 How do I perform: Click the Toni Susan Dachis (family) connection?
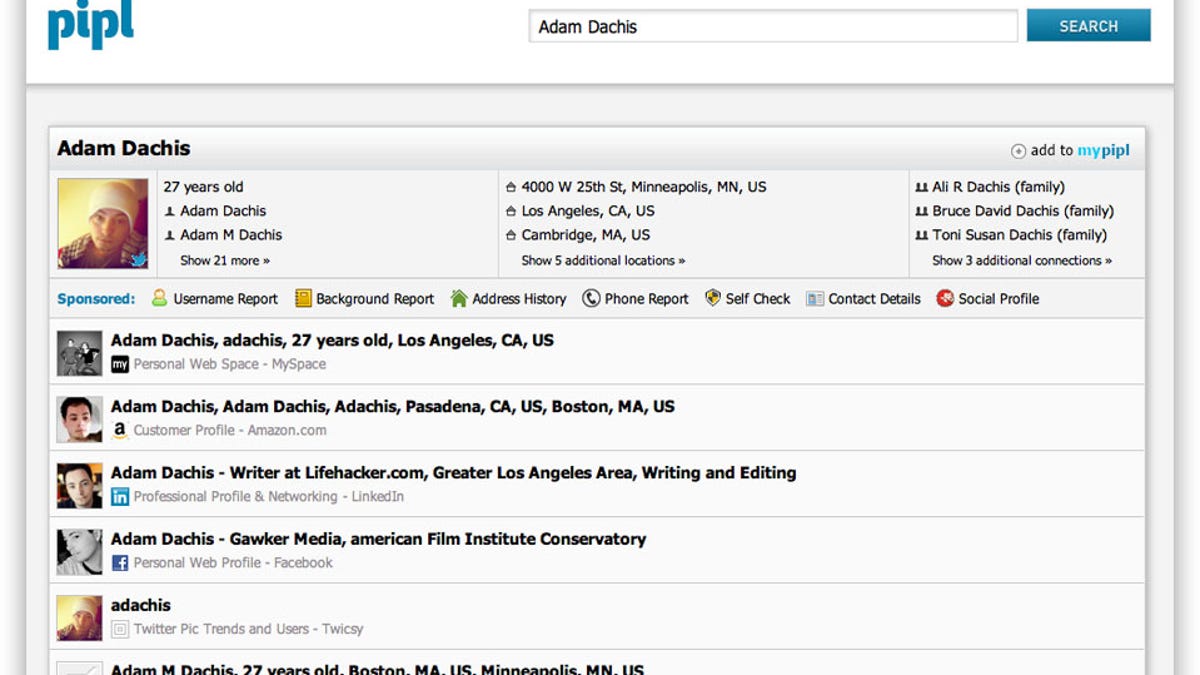click(x=1019, y=235)
